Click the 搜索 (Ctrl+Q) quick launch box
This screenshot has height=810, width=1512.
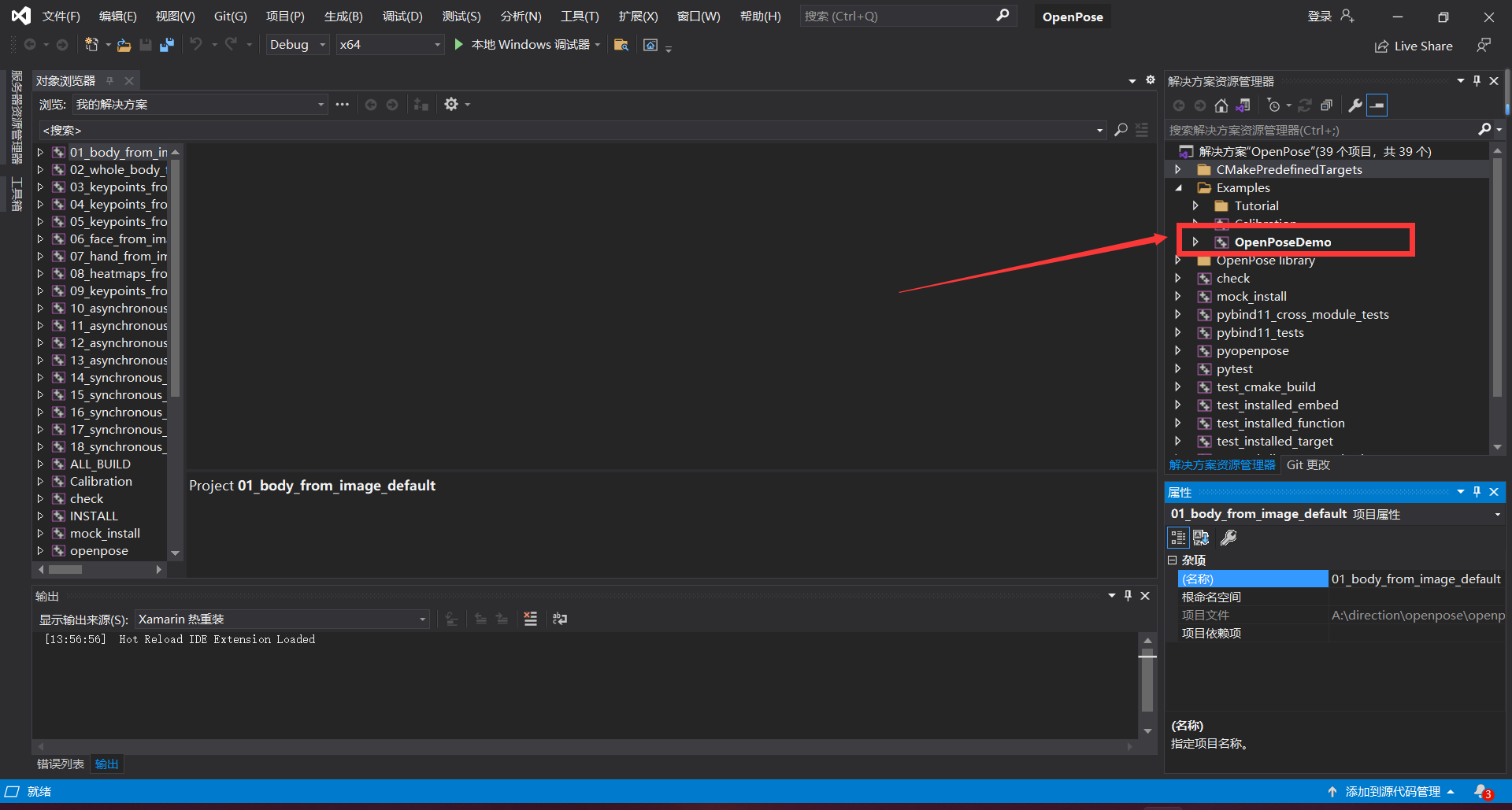(907, 16)
